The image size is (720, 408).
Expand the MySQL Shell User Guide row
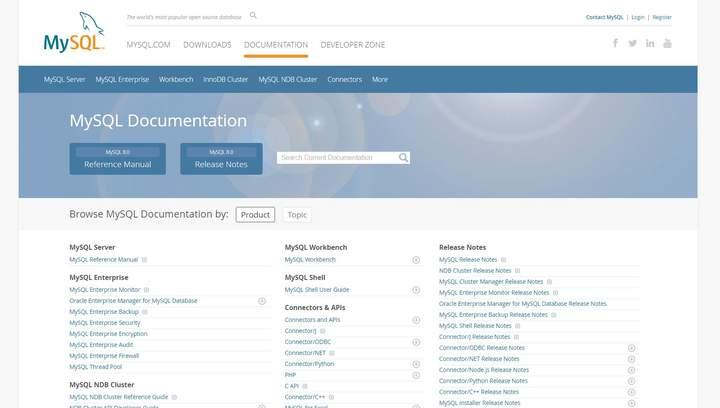[416, 290]
